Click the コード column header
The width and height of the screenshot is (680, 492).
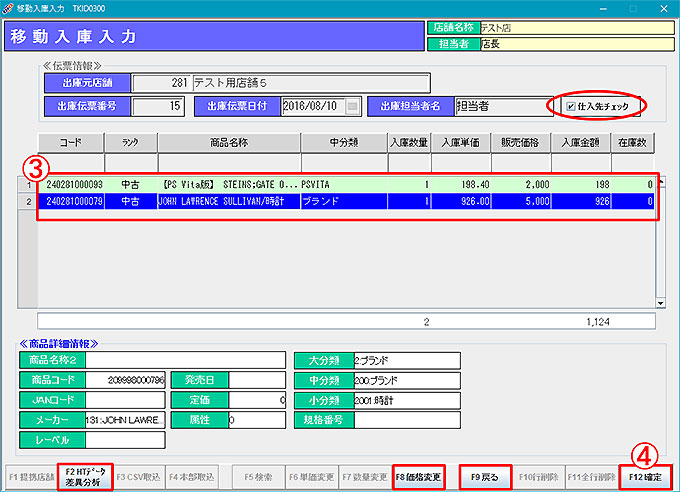click(70, 142)
